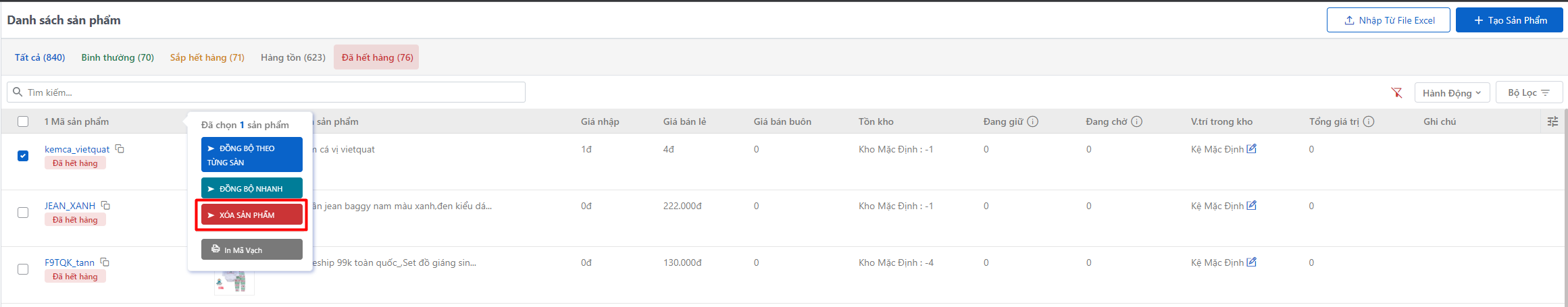Focus the Tìm kiếm search field
The width and height of the screenshot is (1568, 307).
click(x=270, y=92)
